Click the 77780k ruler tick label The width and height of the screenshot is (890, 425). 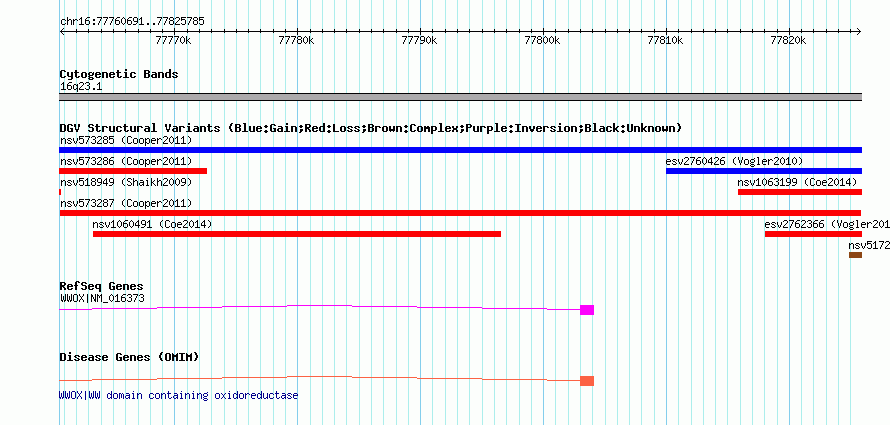coord(297,40)
